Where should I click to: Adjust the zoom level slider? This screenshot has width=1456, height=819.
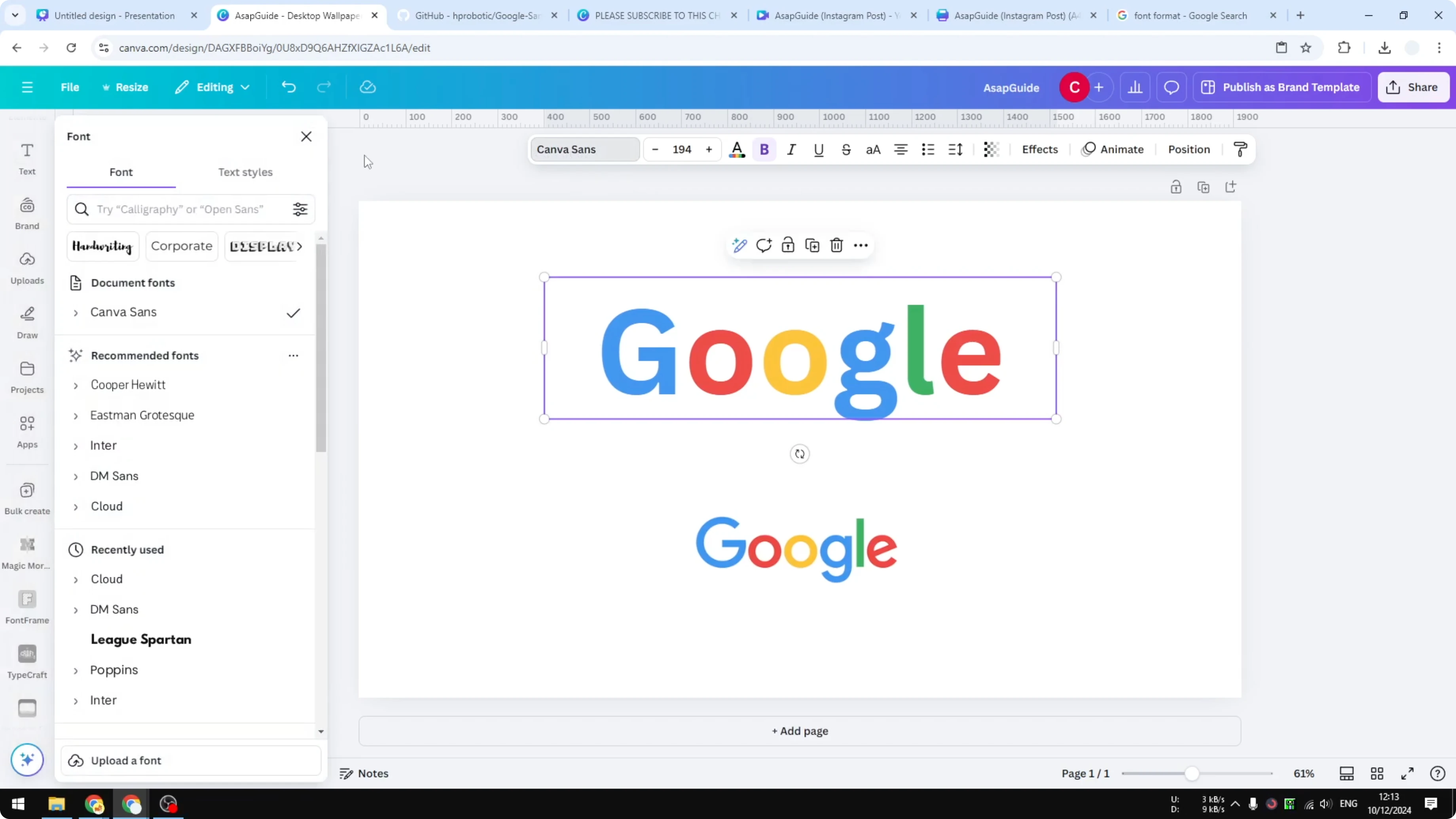click(x=1192, y=773)
